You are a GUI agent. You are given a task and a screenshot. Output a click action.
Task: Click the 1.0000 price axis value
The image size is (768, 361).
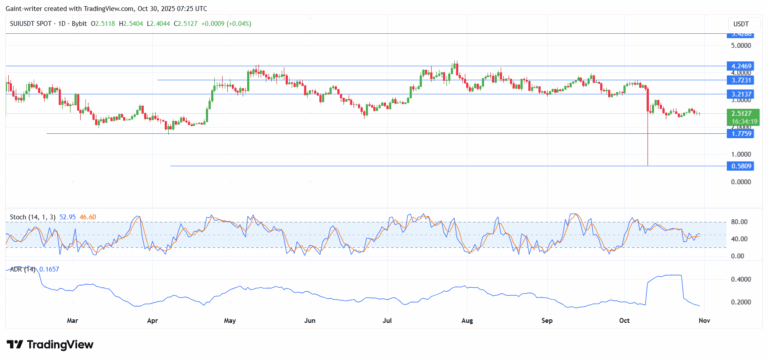pyautogui.click(x=742, y=155)
